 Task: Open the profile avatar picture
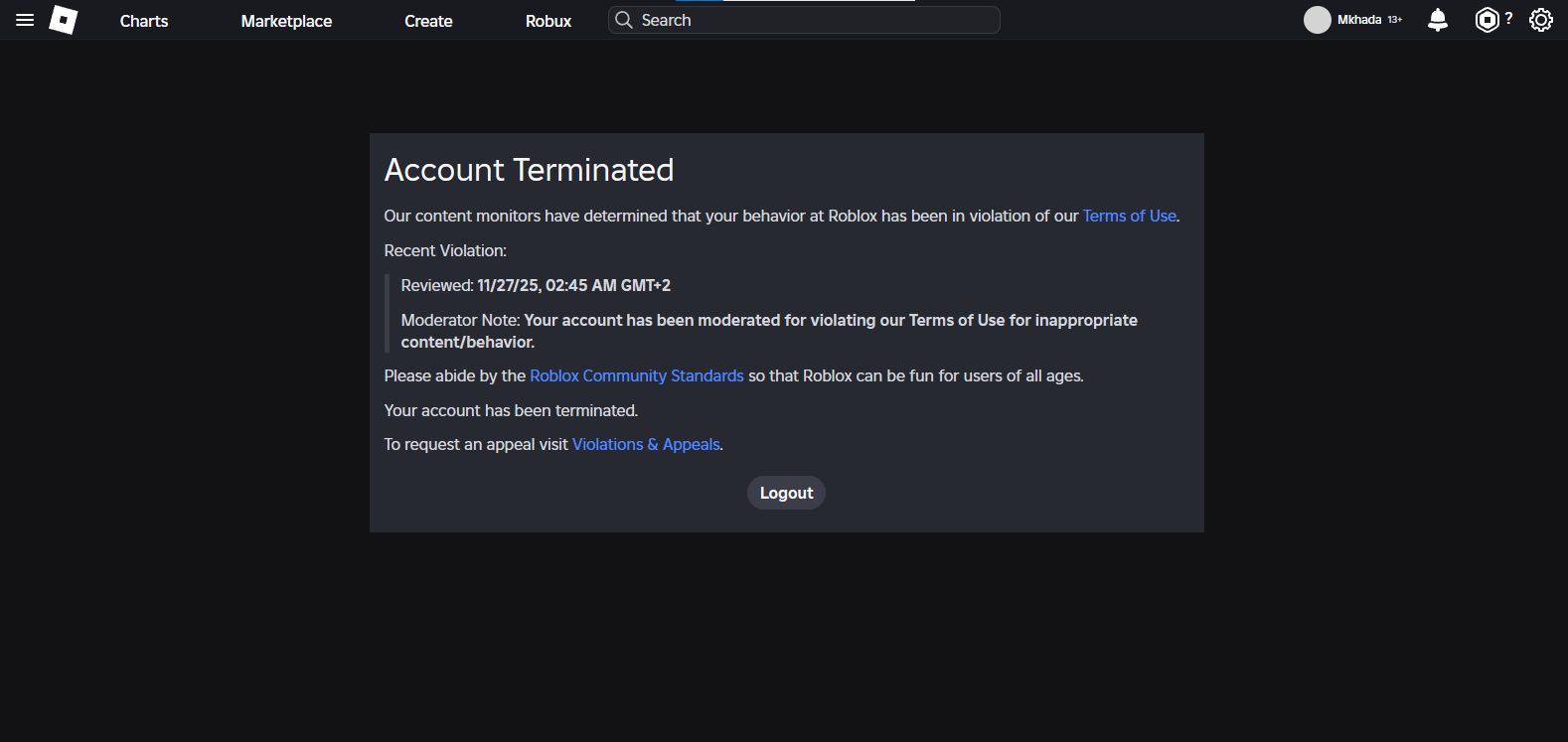pos(1317,20)
